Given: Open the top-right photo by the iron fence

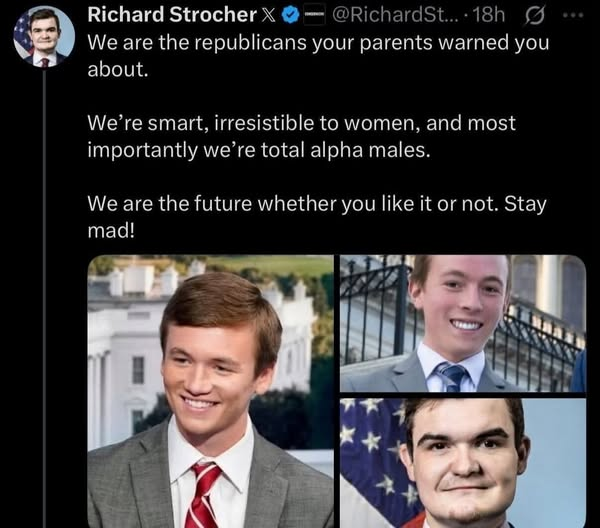Looking at the screenshot, I should [x=462, y=322].
